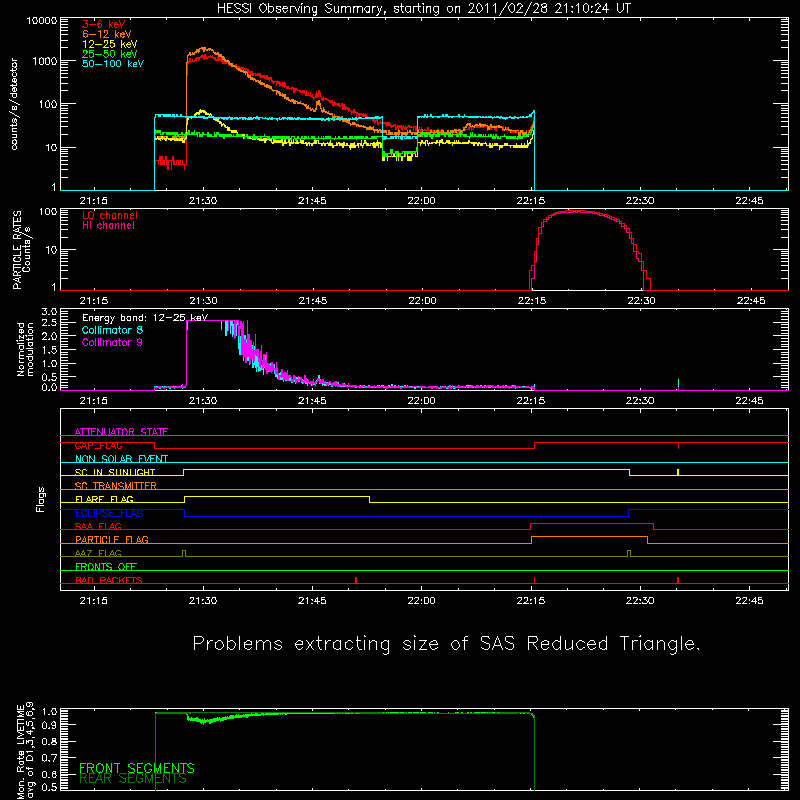
Task: Select the PARTICLE_FLAG label
Action: tap(112, 539)
